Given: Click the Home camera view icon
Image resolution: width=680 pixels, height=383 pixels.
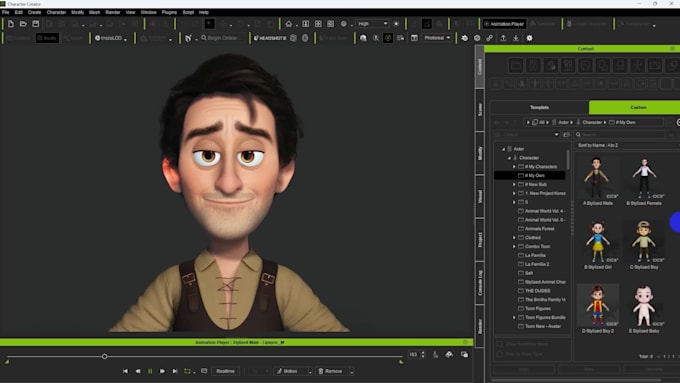Looking at the screenshot, I should tap(288, 24).
